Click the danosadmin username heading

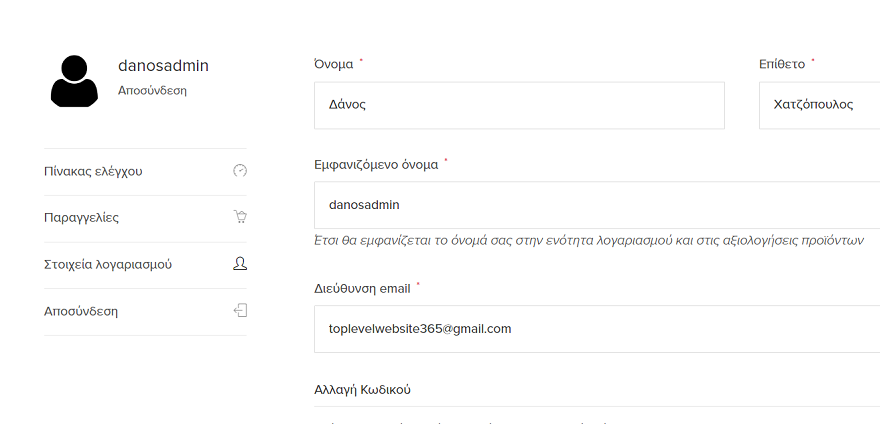coord(163,66)
